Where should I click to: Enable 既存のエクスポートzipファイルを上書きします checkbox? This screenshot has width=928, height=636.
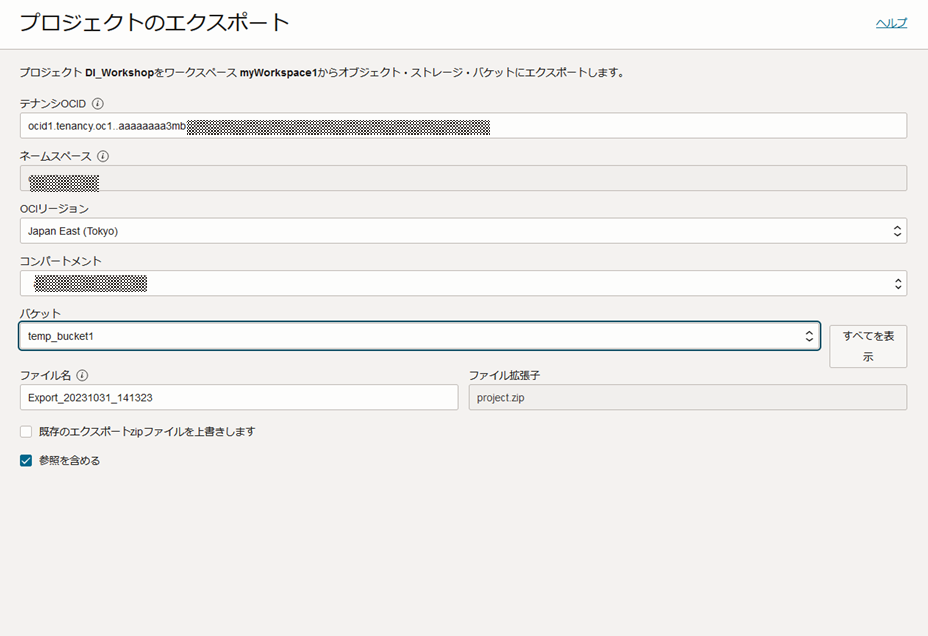point(26,432)
